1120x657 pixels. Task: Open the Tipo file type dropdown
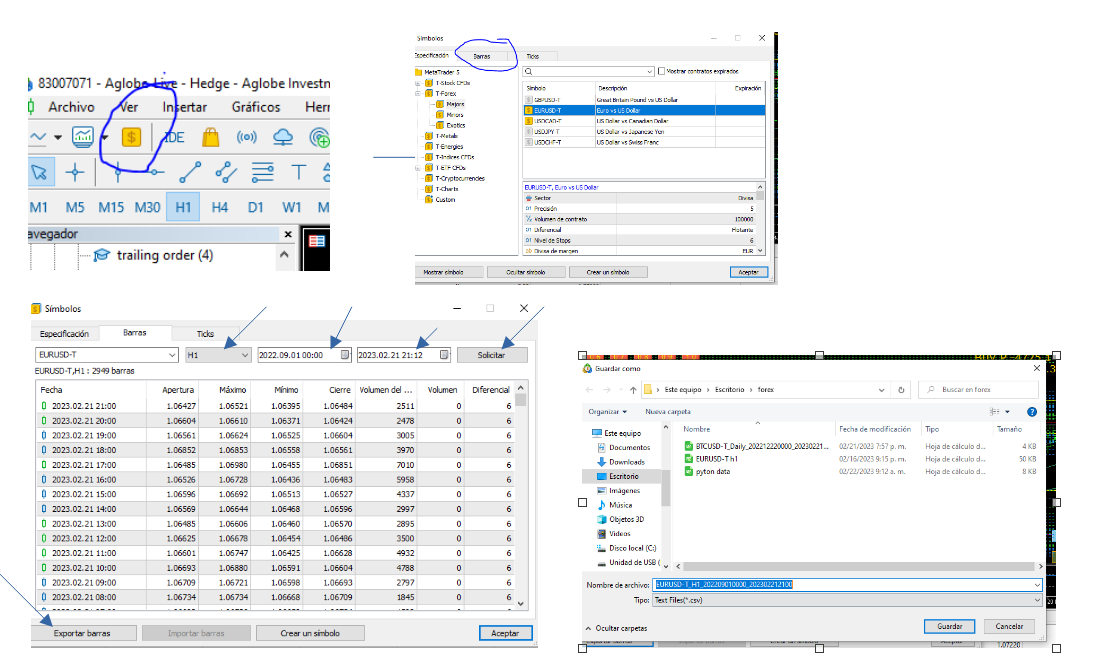pos(1036,601)
